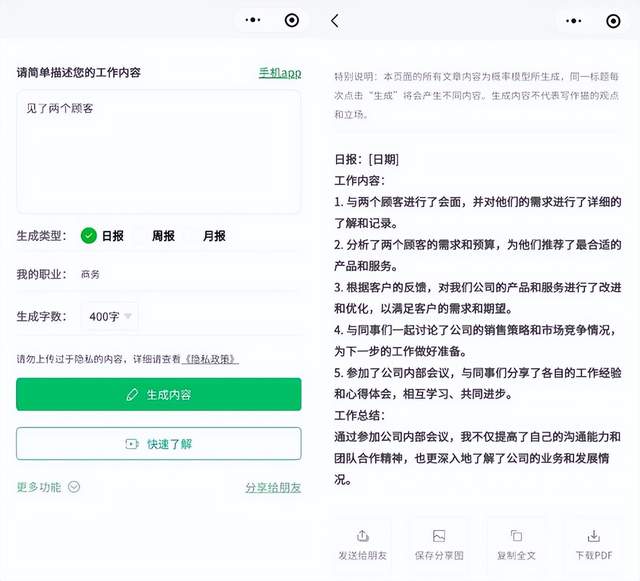Click the 分享给朋友 link
Screen dimensions: 640x581
pyautogui.click(x=273, y=487)
